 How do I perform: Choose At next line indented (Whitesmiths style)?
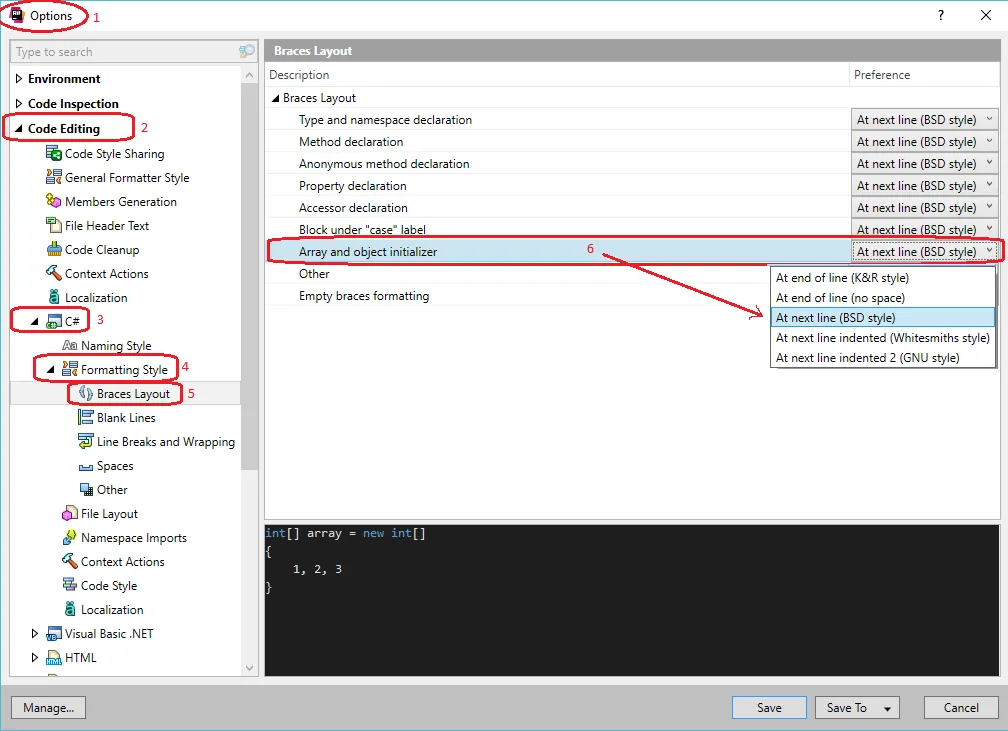[883, 338]
